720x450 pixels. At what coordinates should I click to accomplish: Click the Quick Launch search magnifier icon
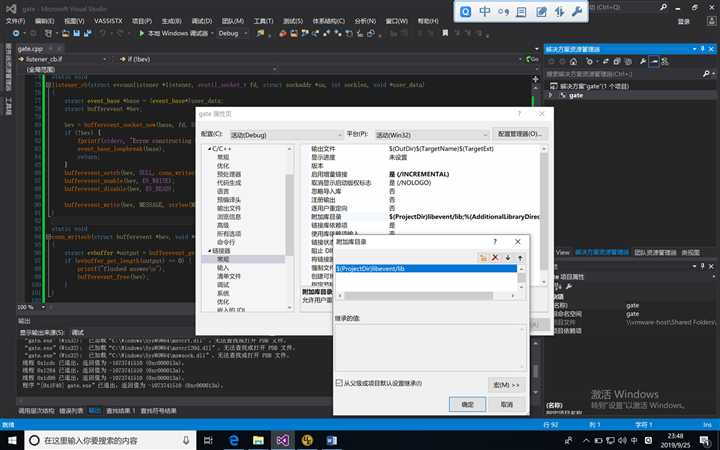pyautogui.click(x=664, y=7)
